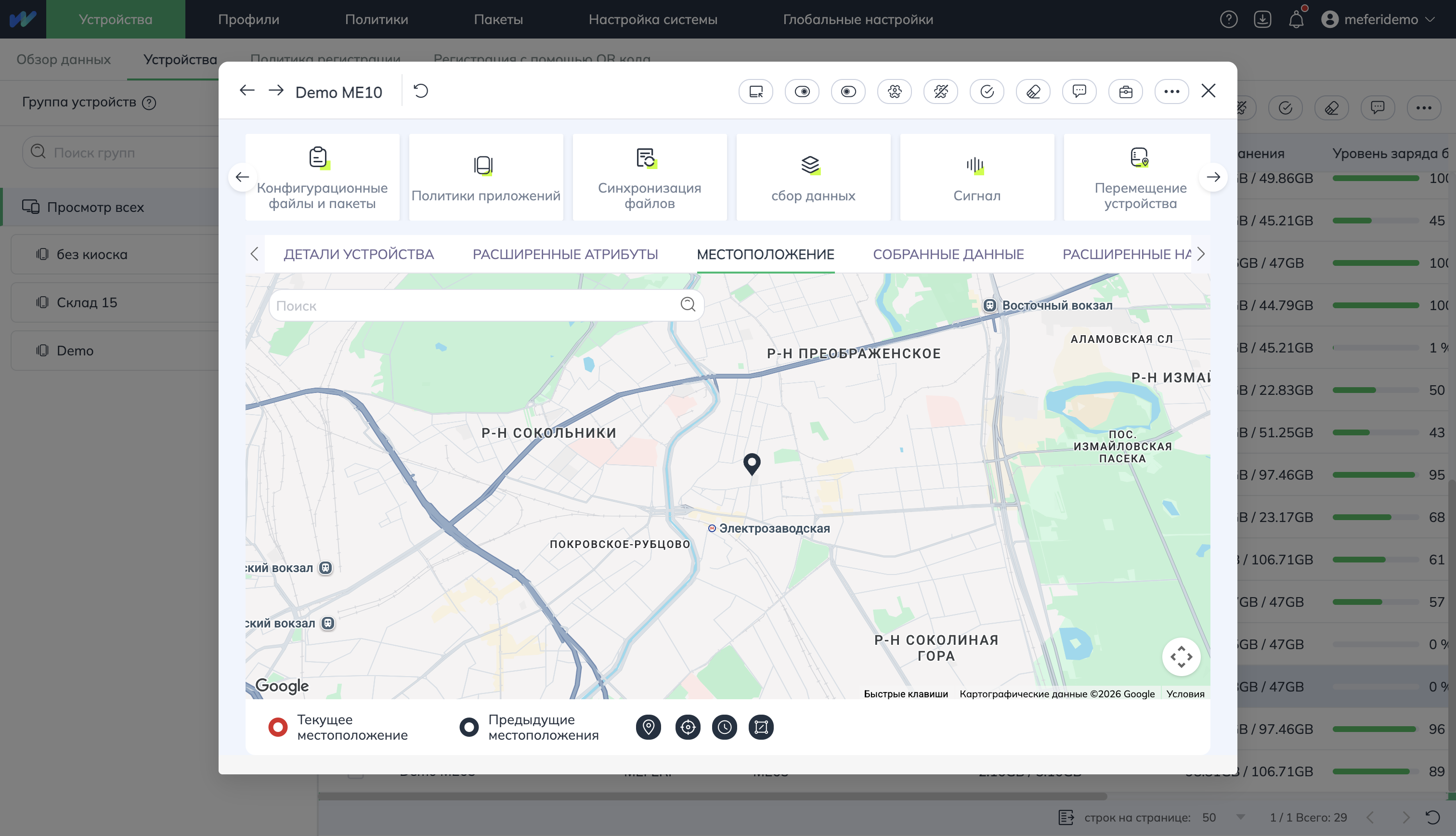
Task: Click the refresh icon next to Demo ME10
Action: tap(421, 91)
